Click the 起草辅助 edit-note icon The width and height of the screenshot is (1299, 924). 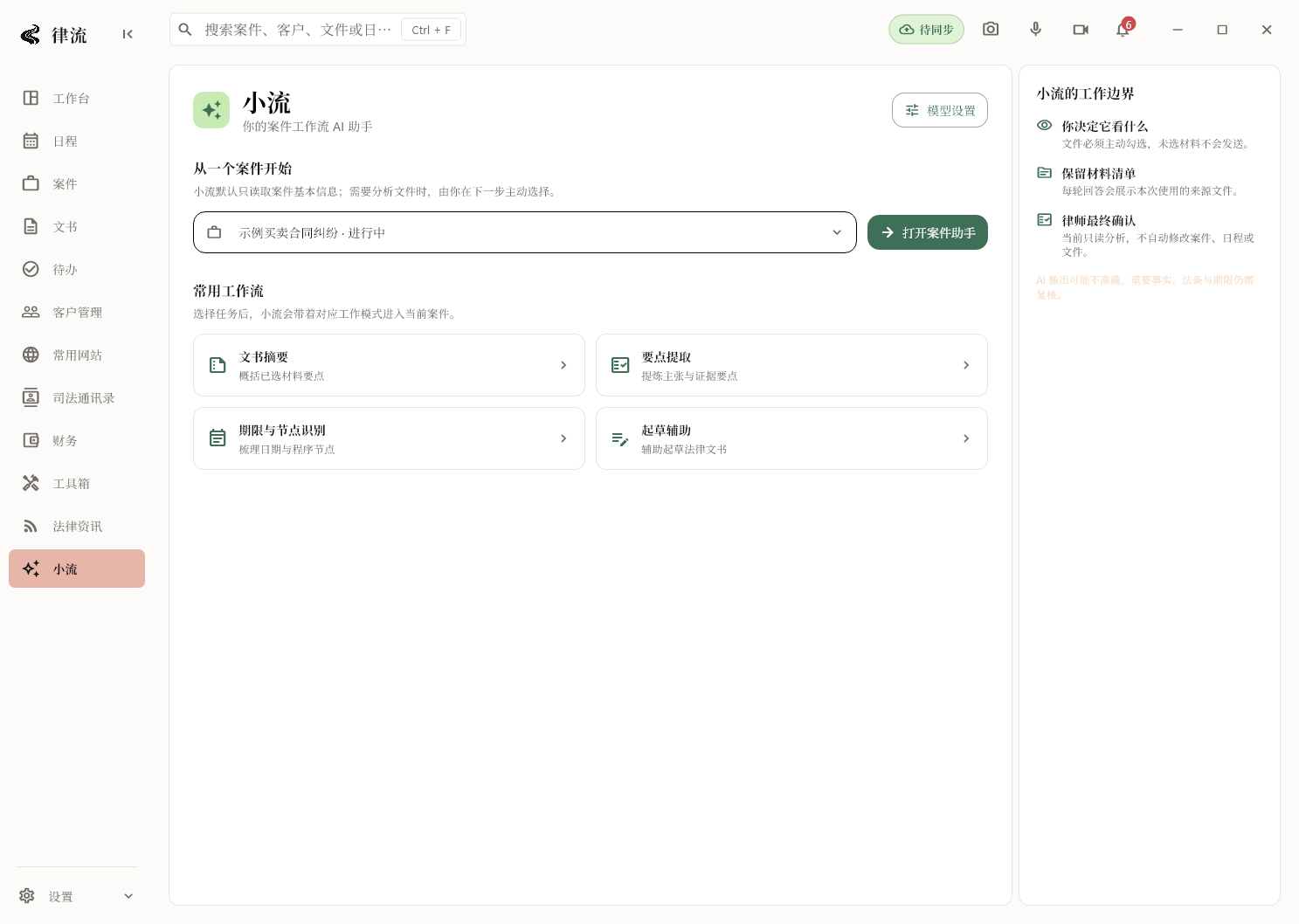pyautogui.click(x=620, y=438)
